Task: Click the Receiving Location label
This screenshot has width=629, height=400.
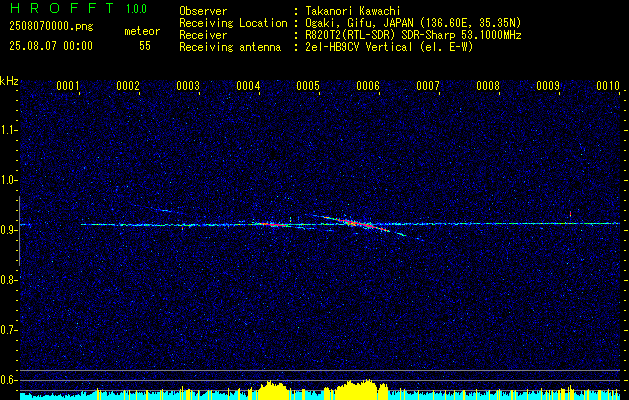Action: (x=233, y=23)
